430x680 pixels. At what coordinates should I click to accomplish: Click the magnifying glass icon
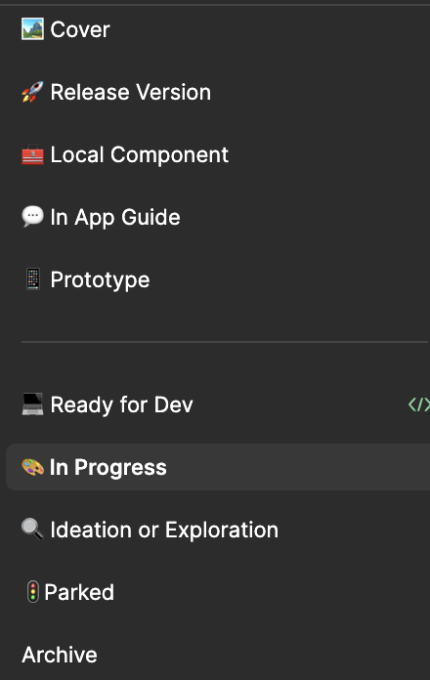(x=33, y=529)
